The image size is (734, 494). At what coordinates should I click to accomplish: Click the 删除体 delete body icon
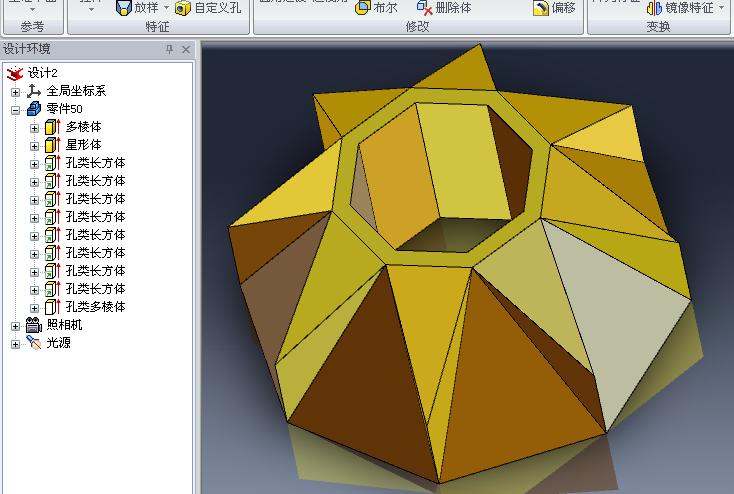425,8
